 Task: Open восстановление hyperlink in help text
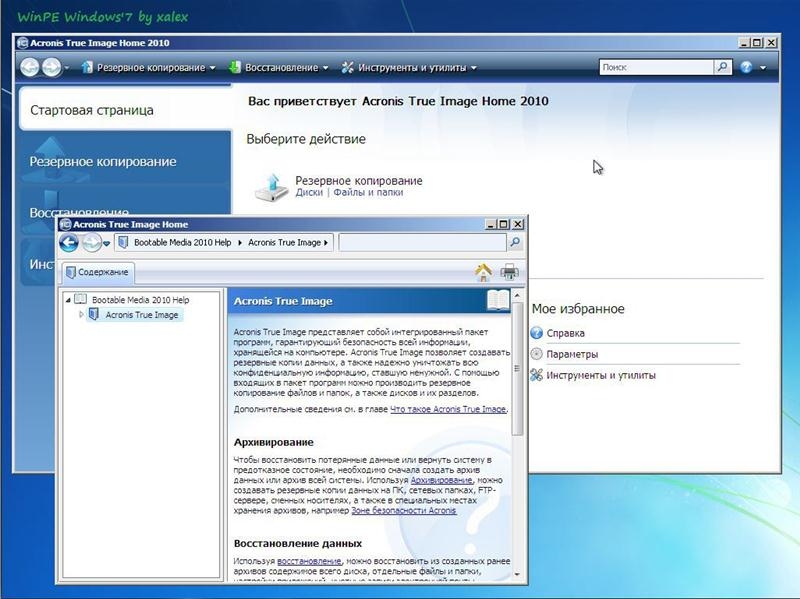coord(309,561)
